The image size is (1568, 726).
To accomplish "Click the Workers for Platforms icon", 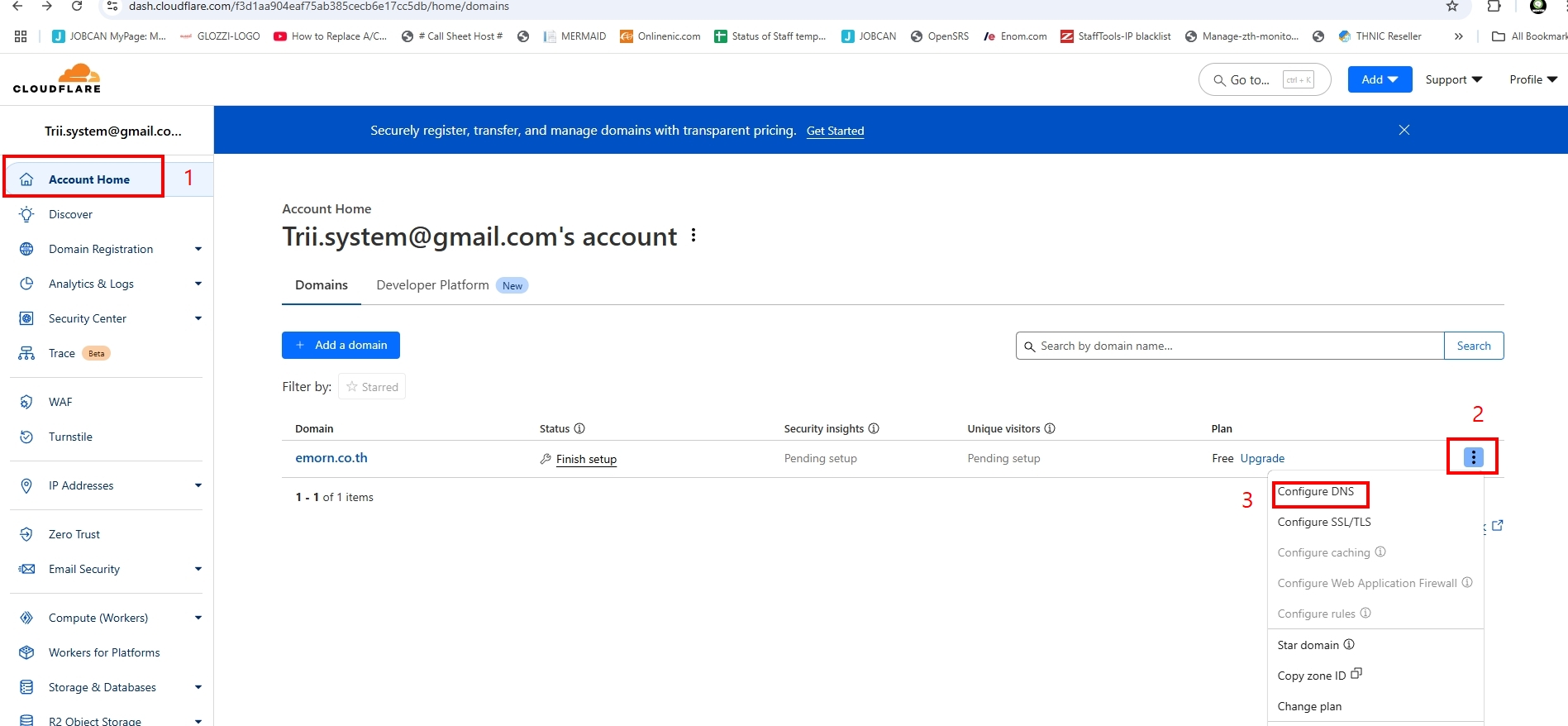I will click(26, 652).
